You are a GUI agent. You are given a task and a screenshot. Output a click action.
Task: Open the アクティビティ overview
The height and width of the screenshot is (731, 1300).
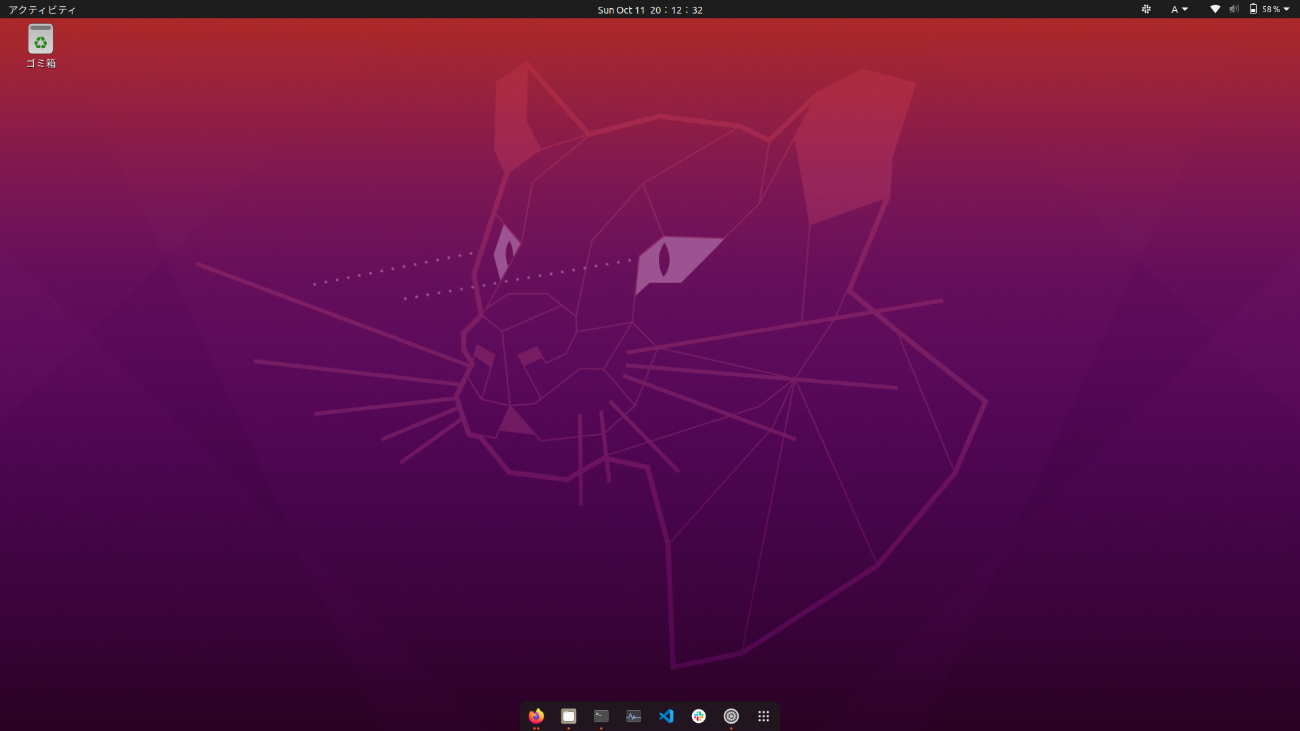click(x=42, y=9)
